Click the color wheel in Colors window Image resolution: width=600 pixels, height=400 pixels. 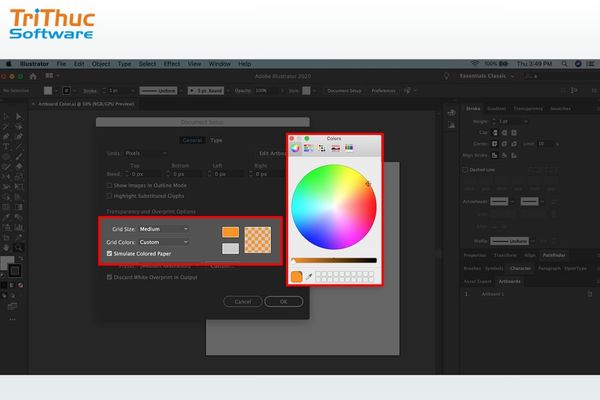(334, 207)
